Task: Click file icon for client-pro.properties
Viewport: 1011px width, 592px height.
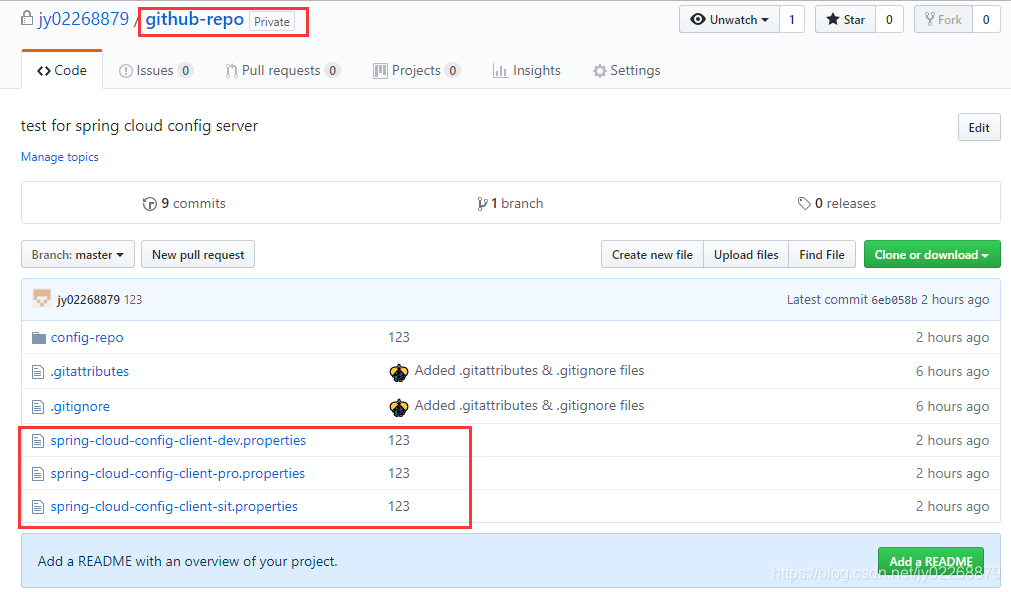Action: (x=38, y=474)
